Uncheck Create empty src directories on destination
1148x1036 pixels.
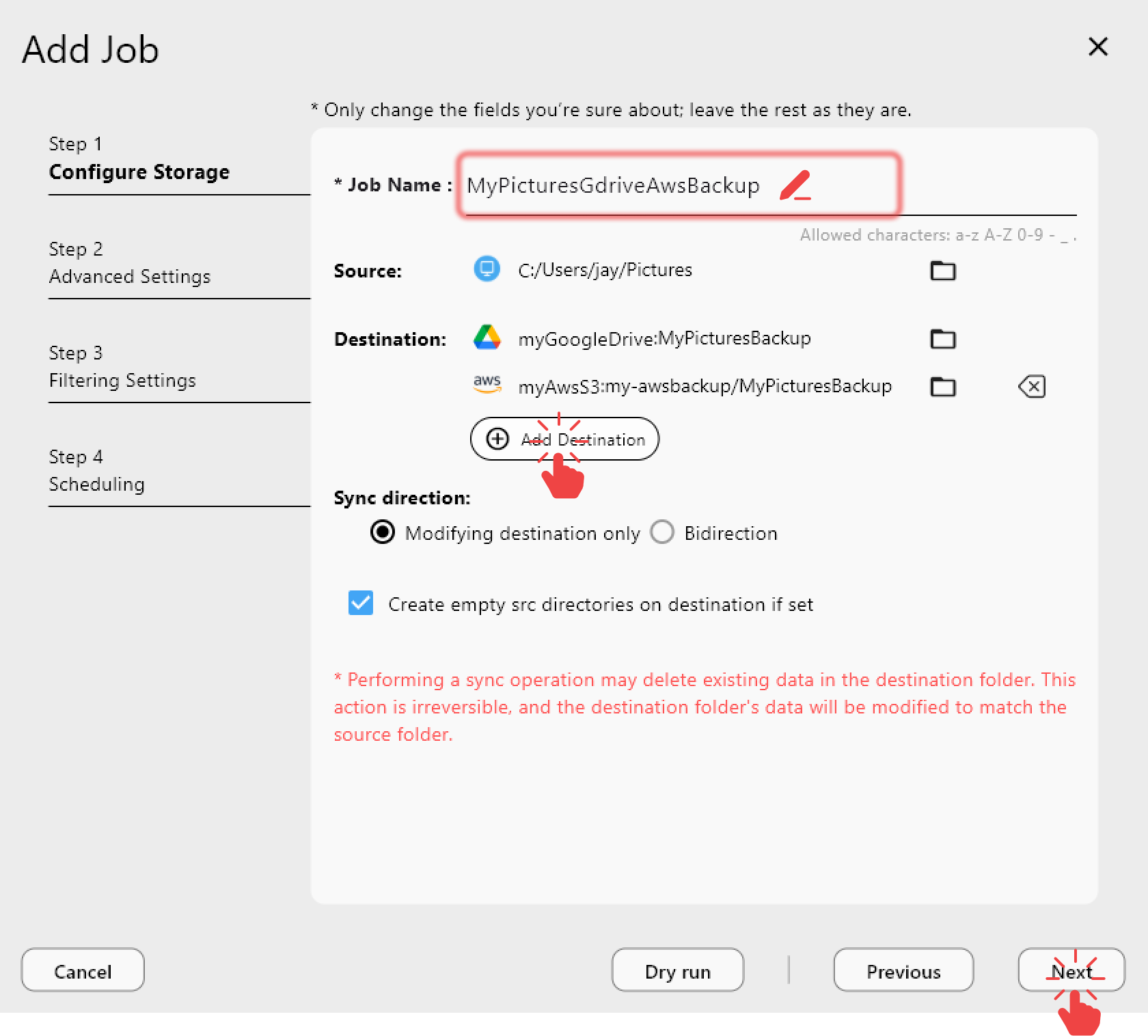pos(360,603)
